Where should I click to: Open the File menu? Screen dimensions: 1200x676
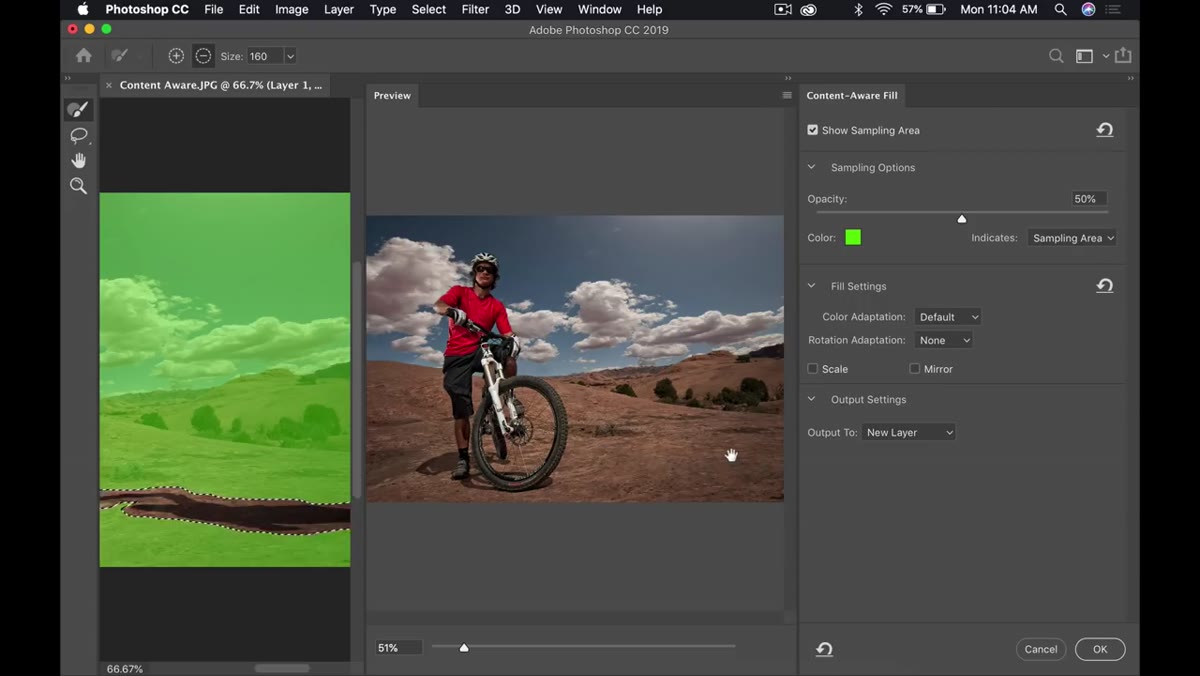[x=214, y=9]
